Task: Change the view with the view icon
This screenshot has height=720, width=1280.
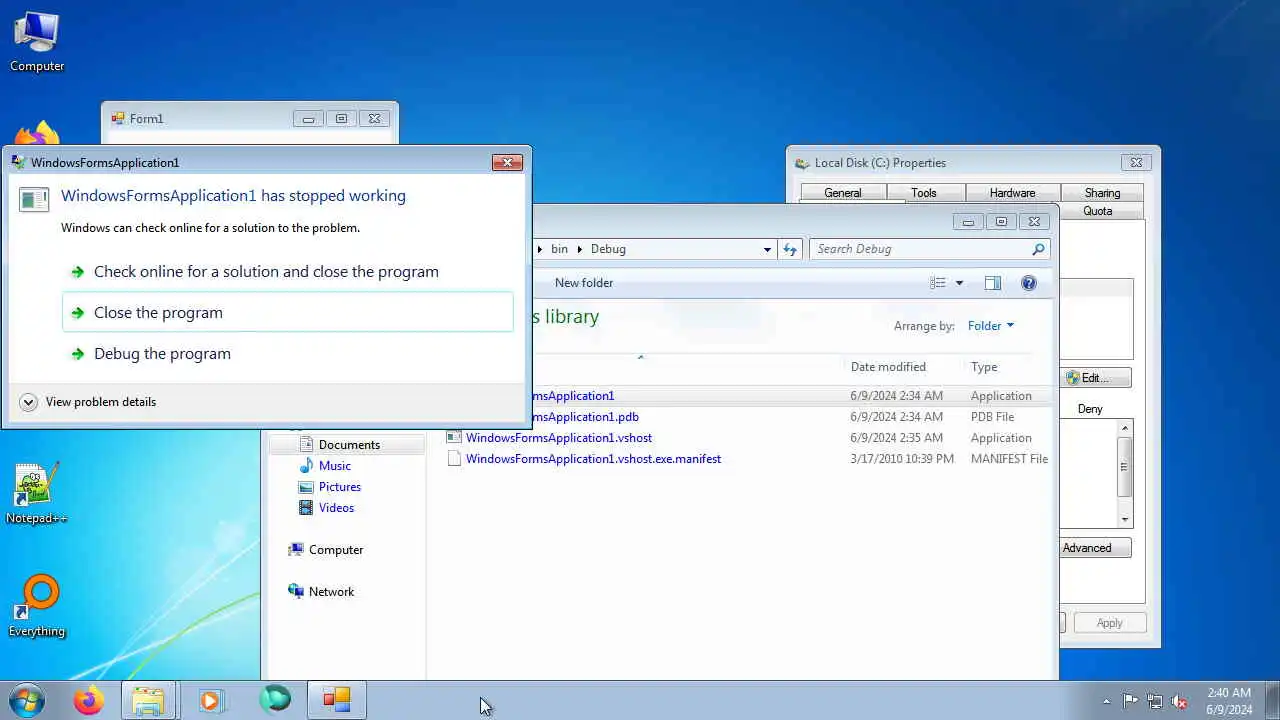Action: [x=938, y=283]
